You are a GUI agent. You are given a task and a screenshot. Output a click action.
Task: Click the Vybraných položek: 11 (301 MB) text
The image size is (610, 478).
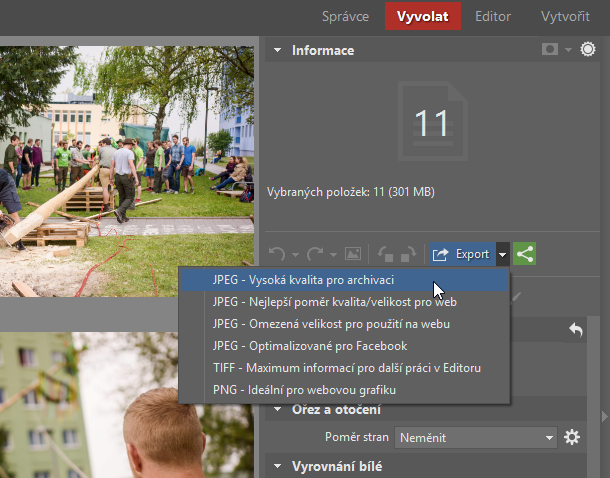pyautogui.click(x=351, y=192)
